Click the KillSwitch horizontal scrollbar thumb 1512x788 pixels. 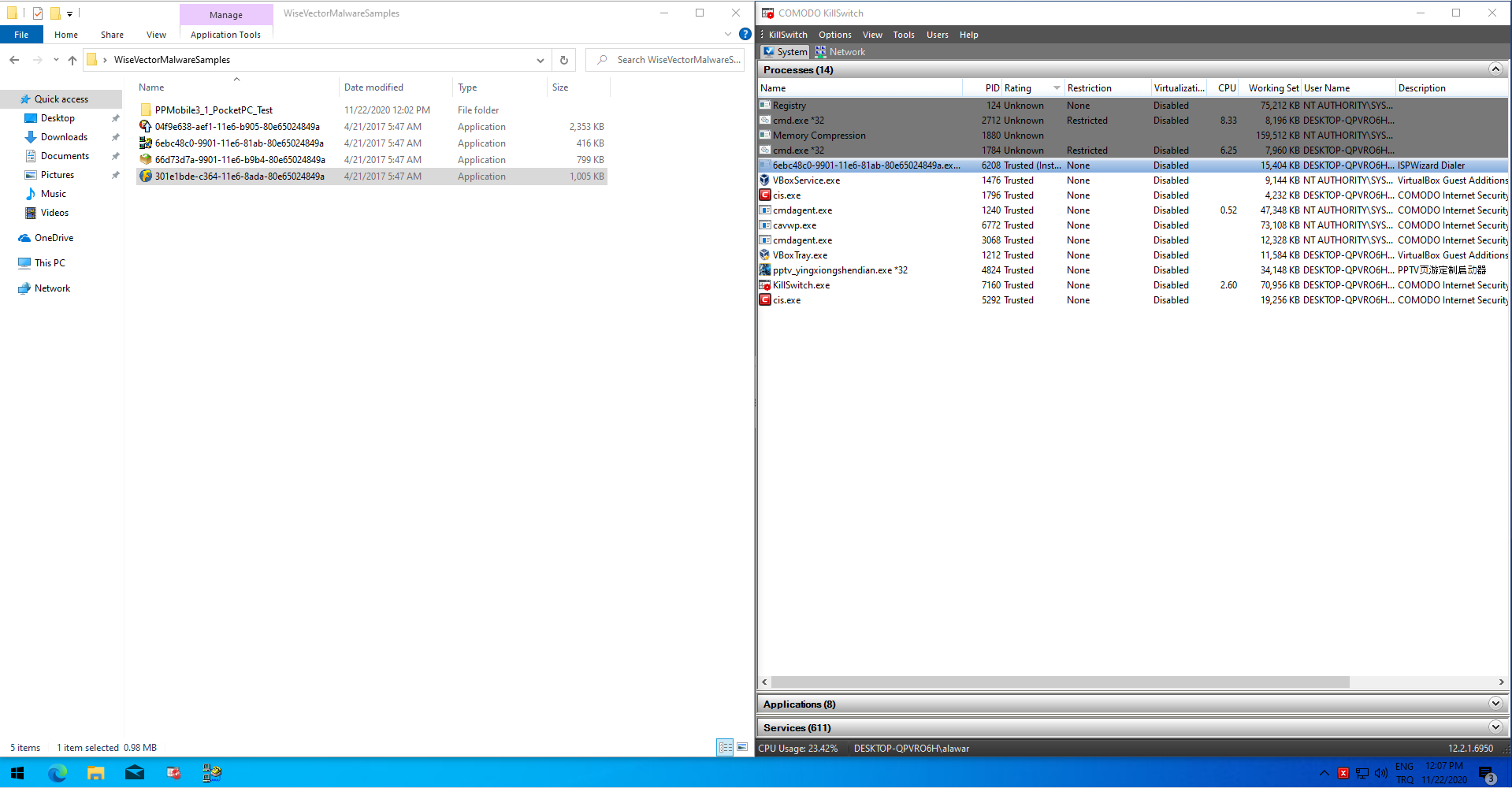tap(1061, 682)
